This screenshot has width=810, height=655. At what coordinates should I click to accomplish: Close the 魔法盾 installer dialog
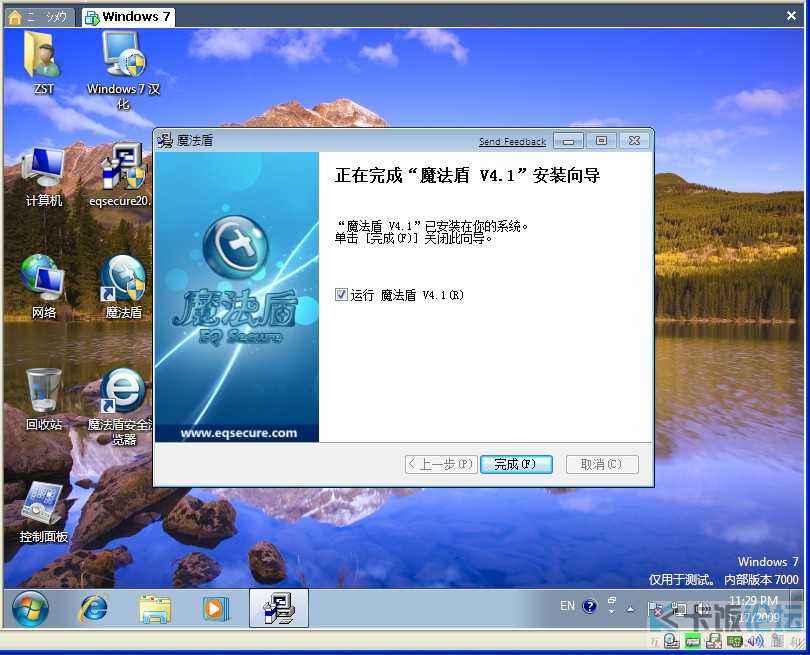[634, 141]
